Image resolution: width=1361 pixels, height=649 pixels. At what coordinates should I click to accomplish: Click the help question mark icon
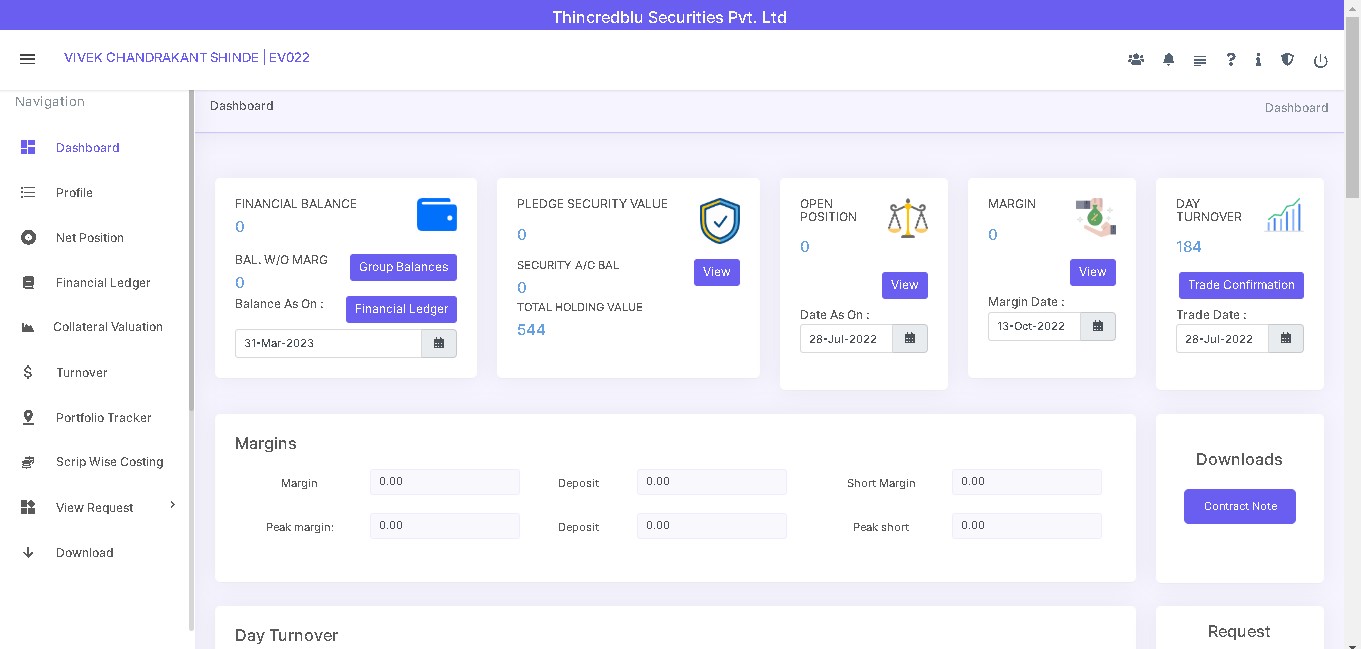pyautogui.click(x=1231, y=60)
